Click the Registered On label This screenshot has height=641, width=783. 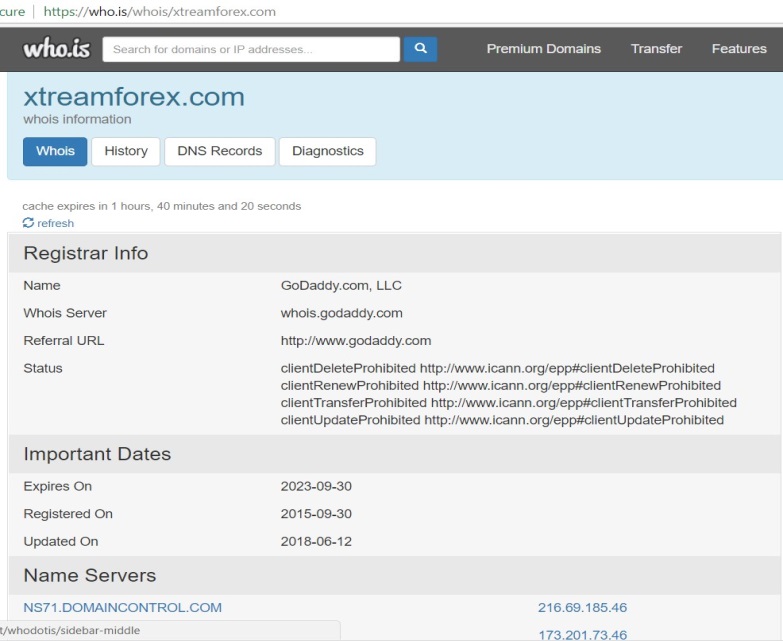(68, 514)
